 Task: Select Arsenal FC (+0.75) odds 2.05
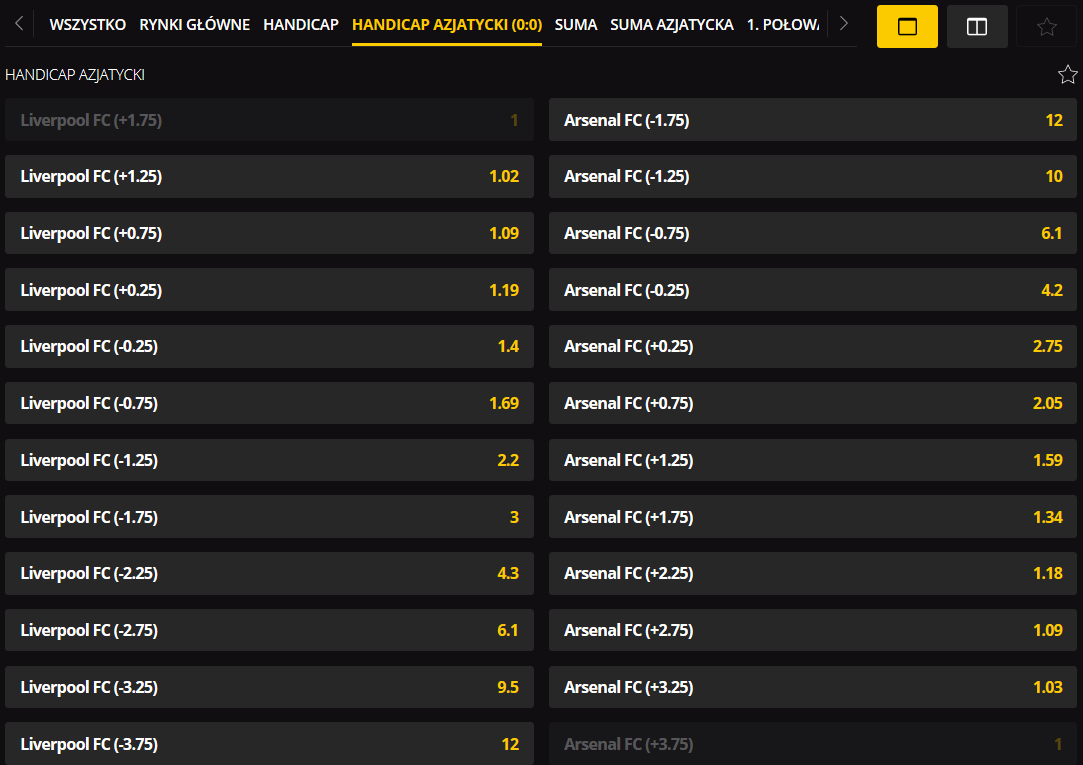[x=813, y=403]
